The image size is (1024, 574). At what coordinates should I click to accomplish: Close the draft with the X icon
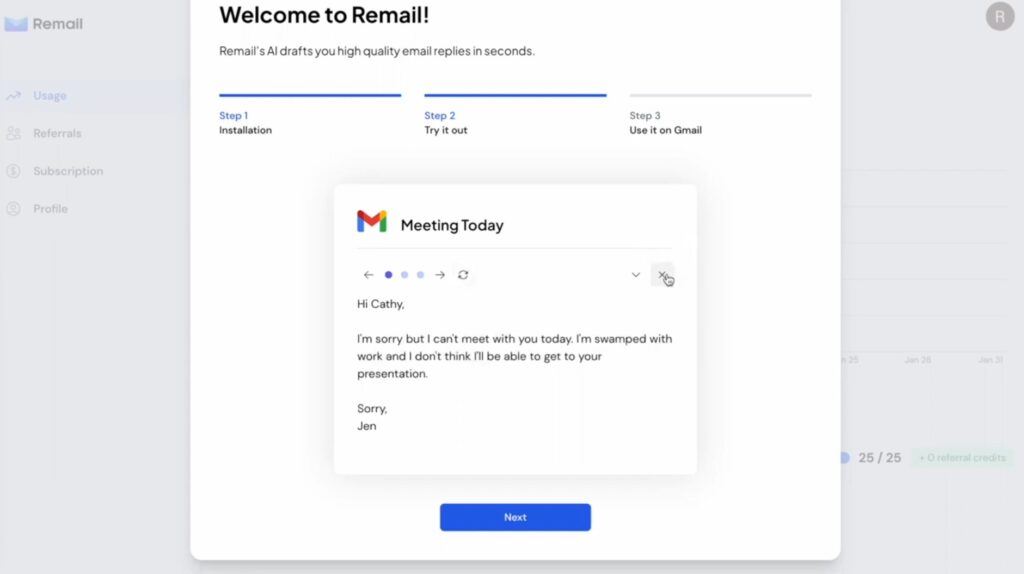pyautogui.click(x=662, y=275)
